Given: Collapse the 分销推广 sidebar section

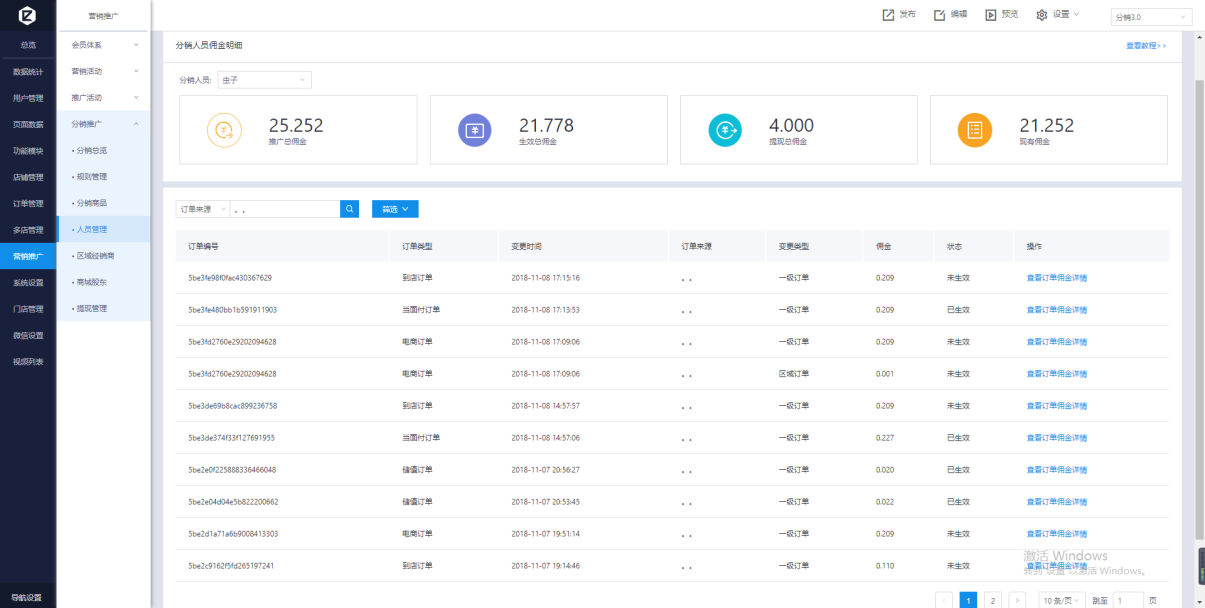Looking at the screenshot, I should pos(104,124).
